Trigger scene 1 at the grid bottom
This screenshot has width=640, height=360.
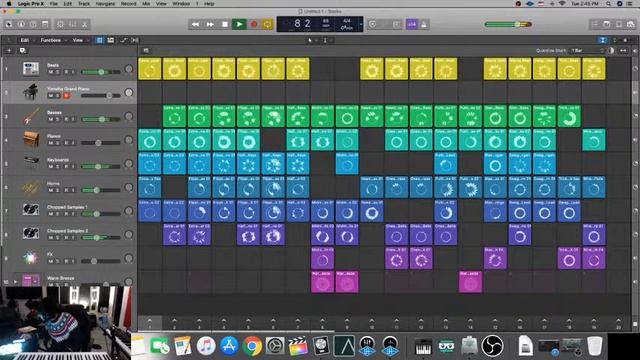coord(150,323)
